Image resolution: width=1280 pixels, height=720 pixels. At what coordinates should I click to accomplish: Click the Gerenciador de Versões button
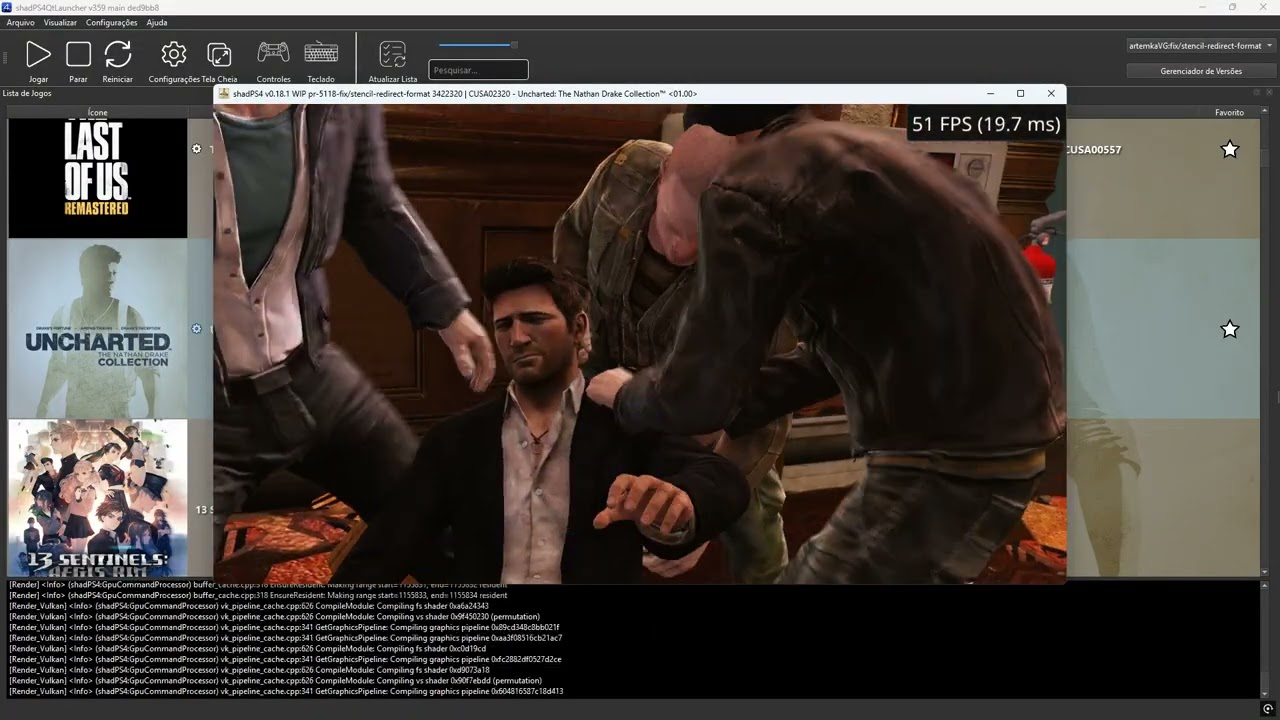tap(1200, 71)
